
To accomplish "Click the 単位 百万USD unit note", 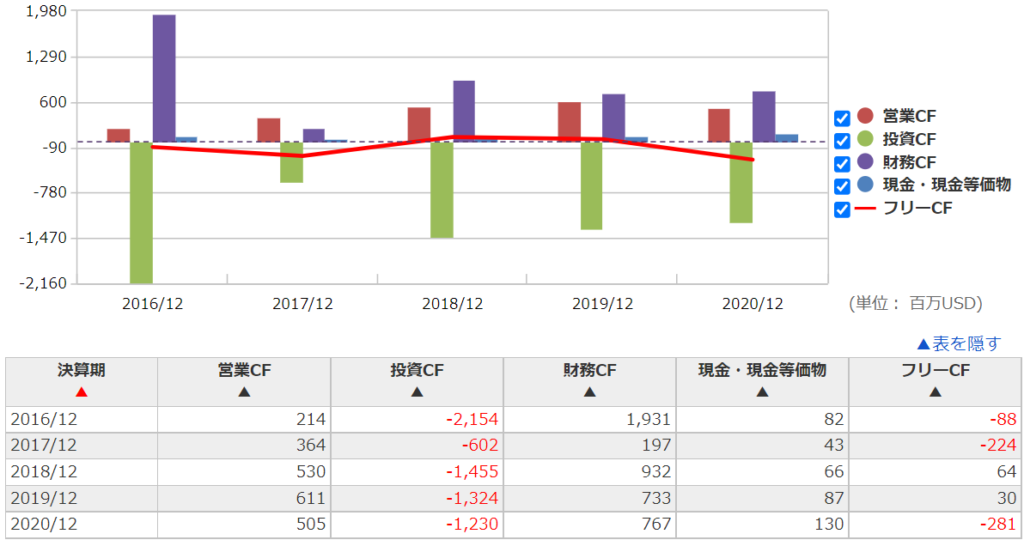I will [x=916, y=304].
